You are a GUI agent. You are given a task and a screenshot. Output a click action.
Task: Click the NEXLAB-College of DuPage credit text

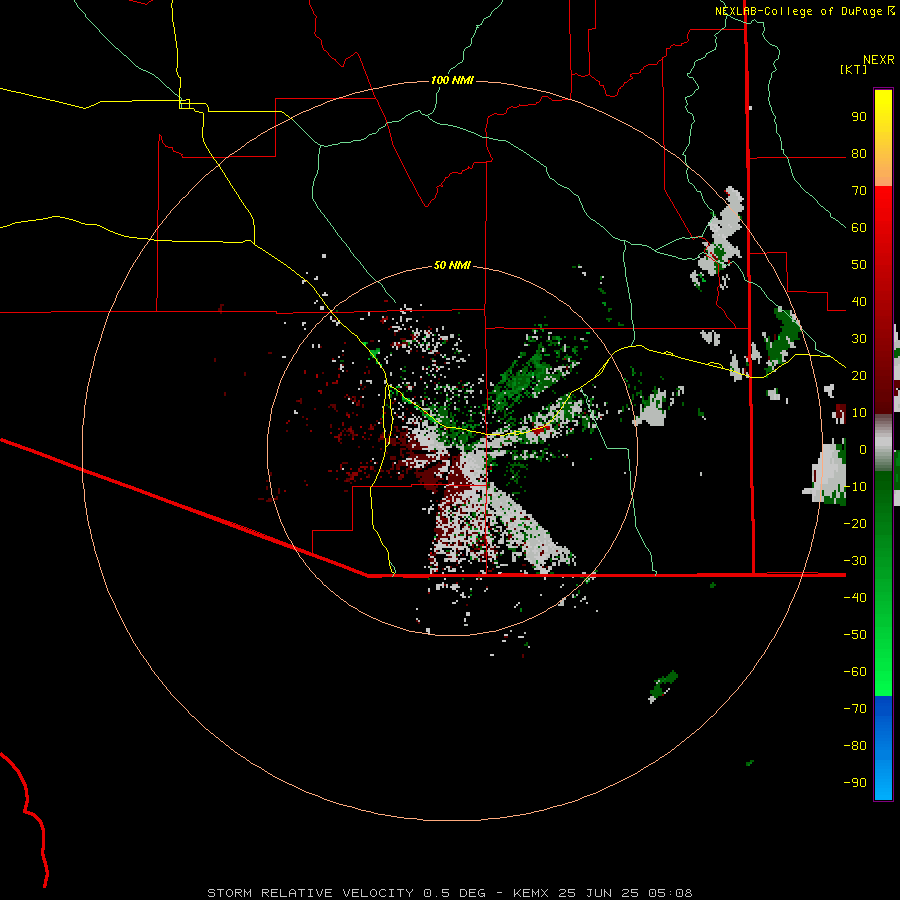tap(805, 11)
